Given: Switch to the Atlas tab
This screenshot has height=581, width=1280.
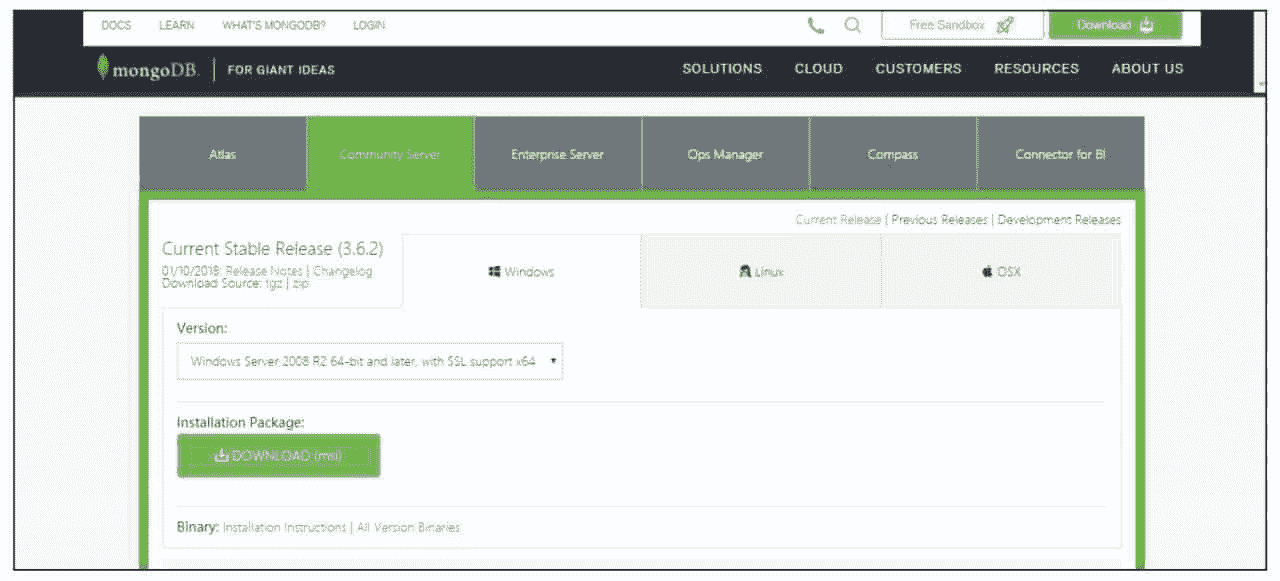Looking at the screenshot, I should click(223, 155).
